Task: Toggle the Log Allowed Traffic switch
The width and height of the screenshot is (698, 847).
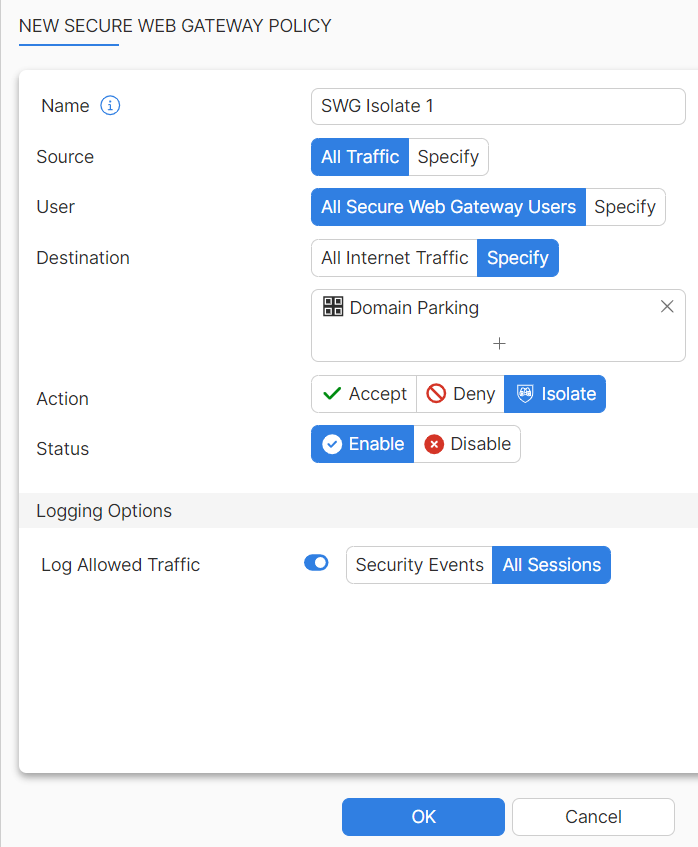Action: [x=316, y=563]
